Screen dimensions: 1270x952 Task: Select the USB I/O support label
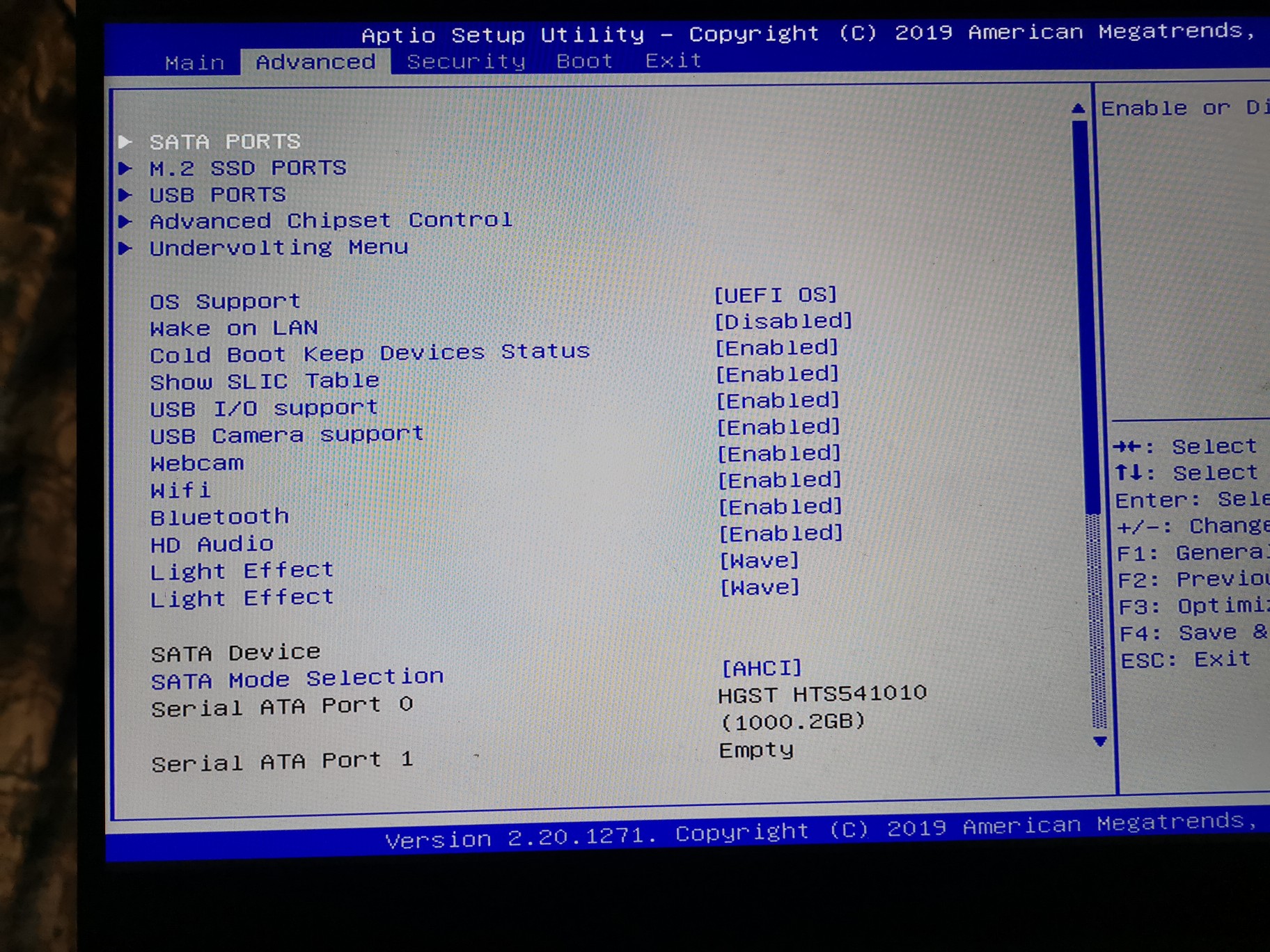(264, 408)
